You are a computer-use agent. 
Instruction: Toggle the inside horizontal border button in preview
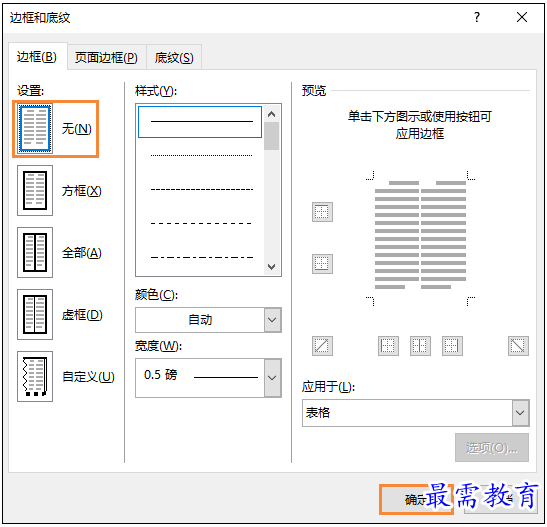[322, 264]
